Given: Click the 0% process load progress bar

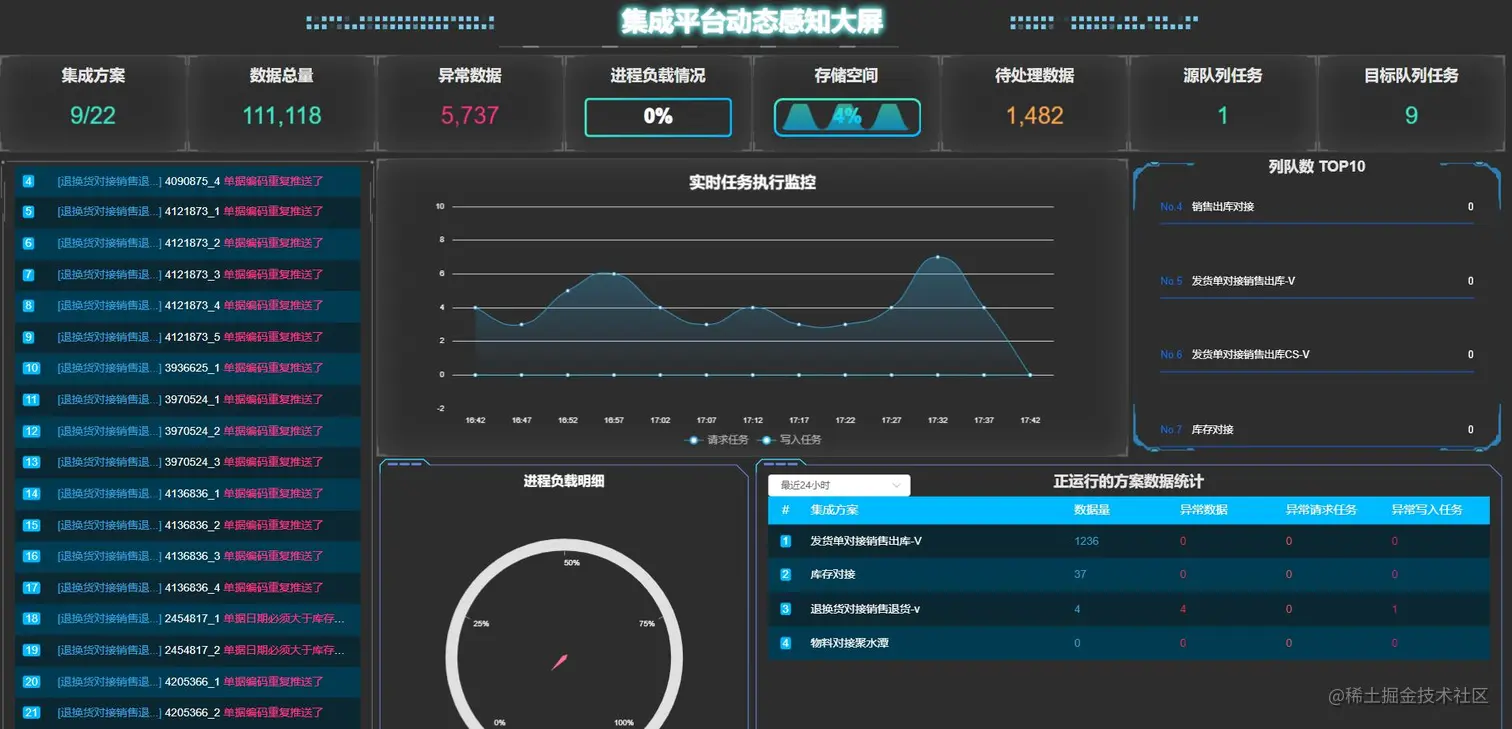Looking at the screenshot, I should coord(658,117).
